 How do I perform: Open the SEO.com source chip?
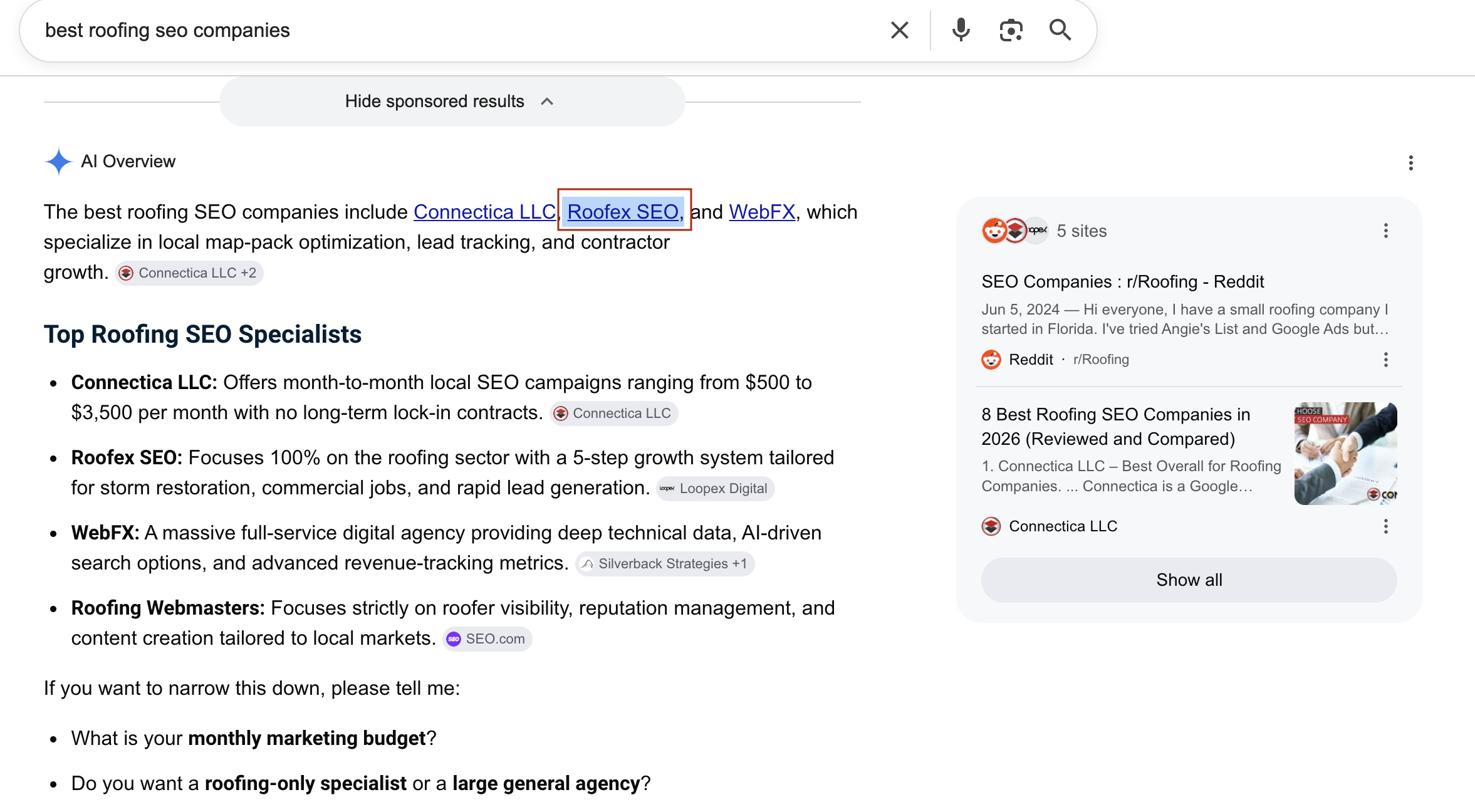[487, 639]
